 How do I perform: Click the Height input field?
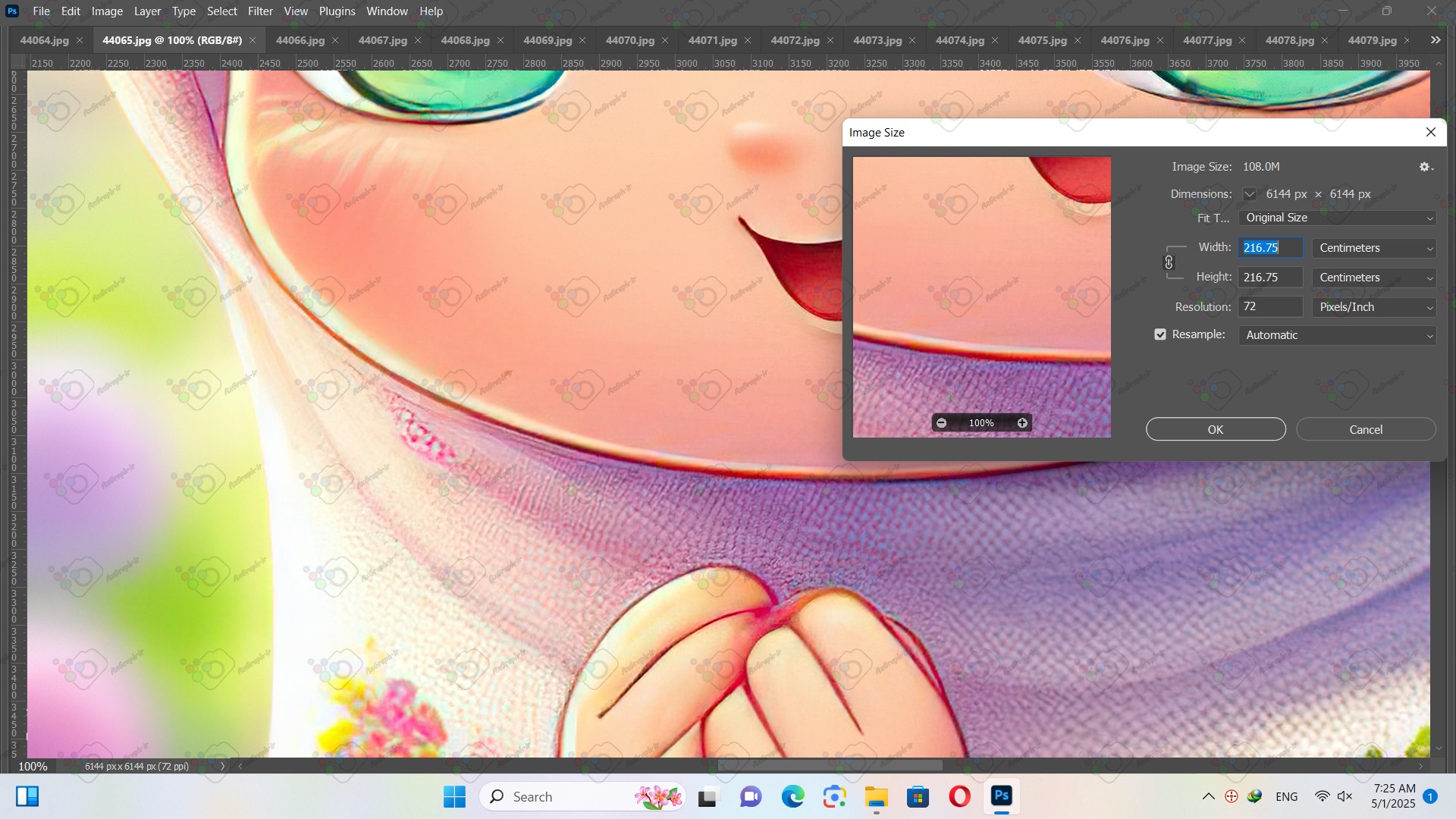coord(1270,278)
